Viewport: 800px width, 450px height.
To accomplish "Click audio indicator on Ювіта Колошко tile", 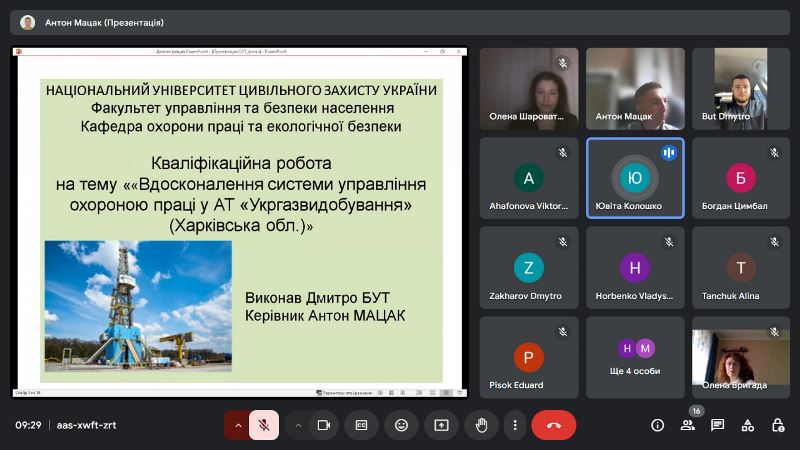I will [669, 153].
